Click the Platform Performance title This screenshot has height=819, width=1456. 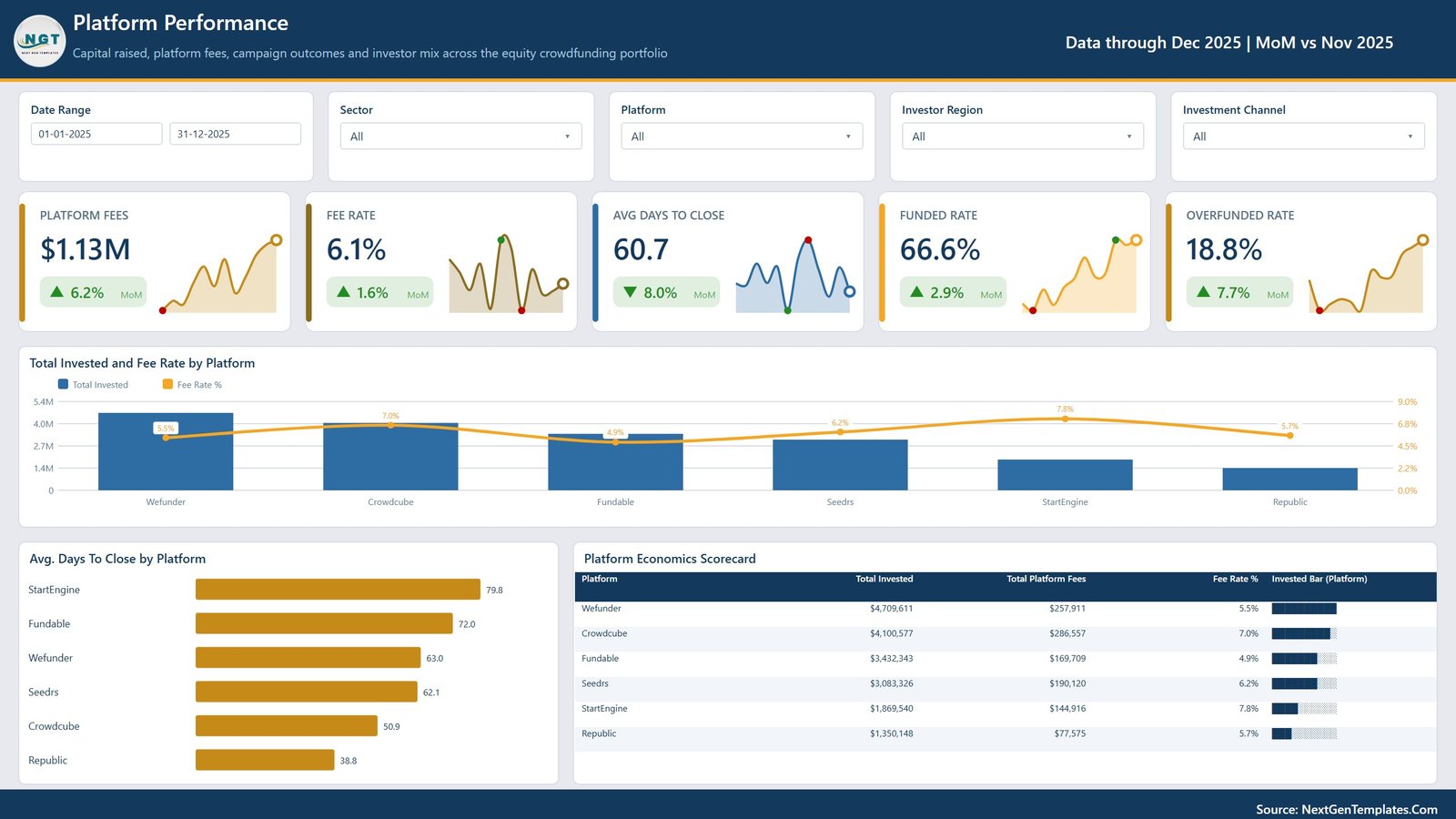pyautogui.click(x=180, y=23)
